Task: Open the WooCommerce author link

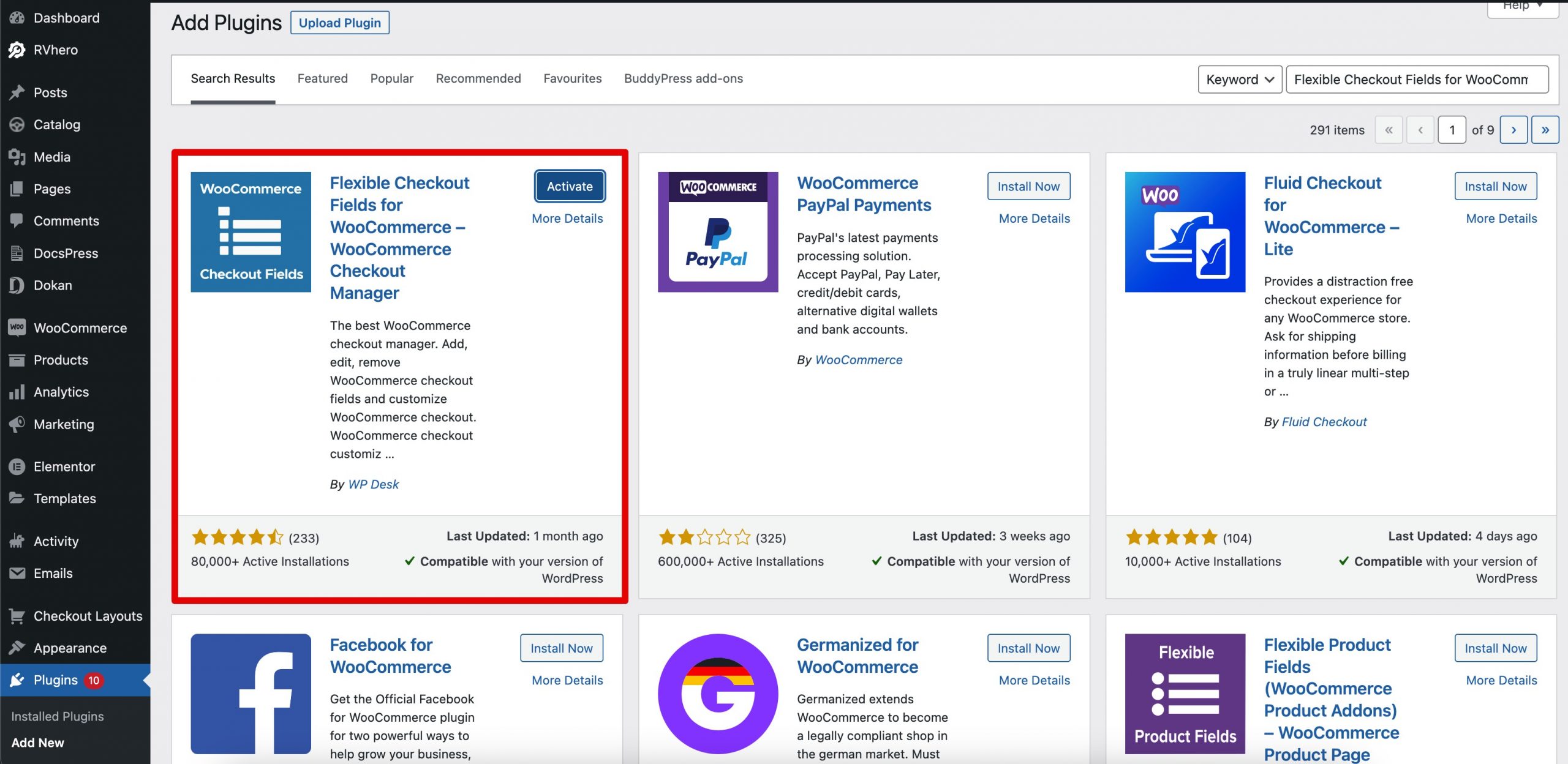Action: tap(859, 360)
